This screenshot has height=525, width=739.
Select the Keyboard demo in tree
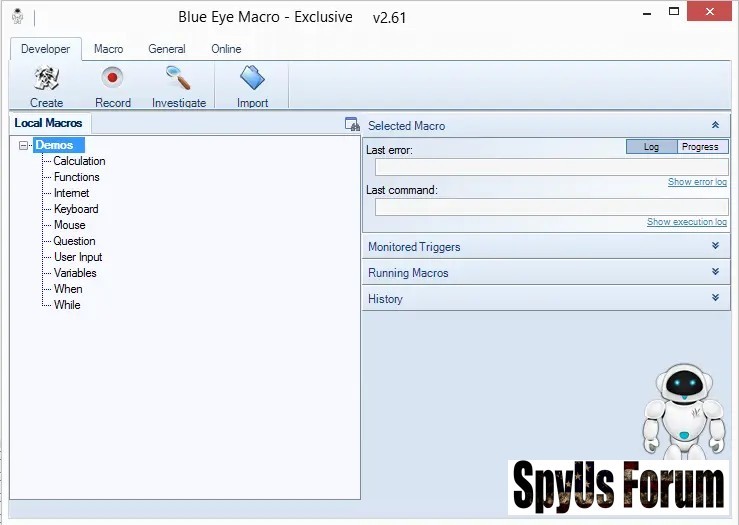76,209
